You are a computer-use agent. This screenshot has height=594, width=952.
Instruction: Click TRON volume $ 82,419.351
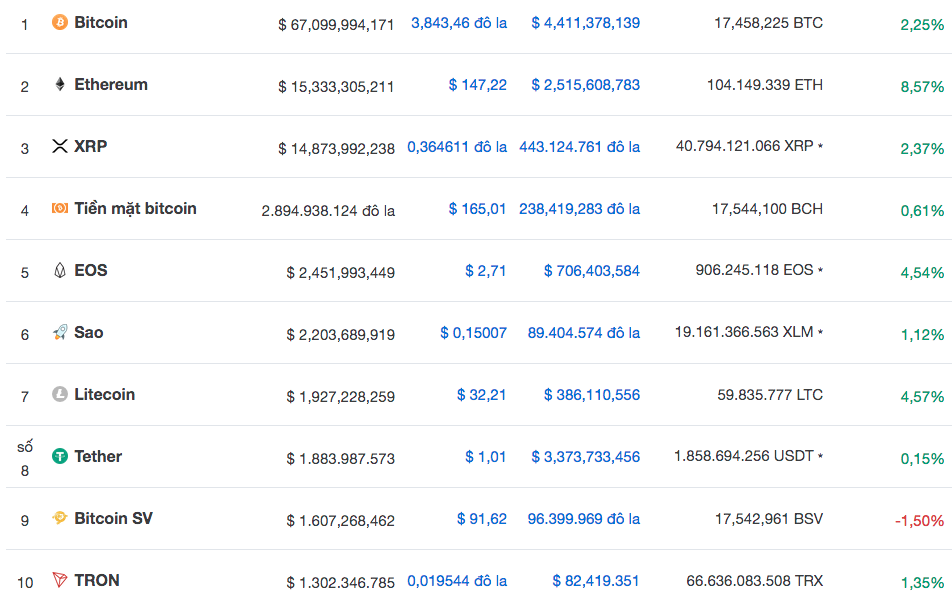pos(596,581)
